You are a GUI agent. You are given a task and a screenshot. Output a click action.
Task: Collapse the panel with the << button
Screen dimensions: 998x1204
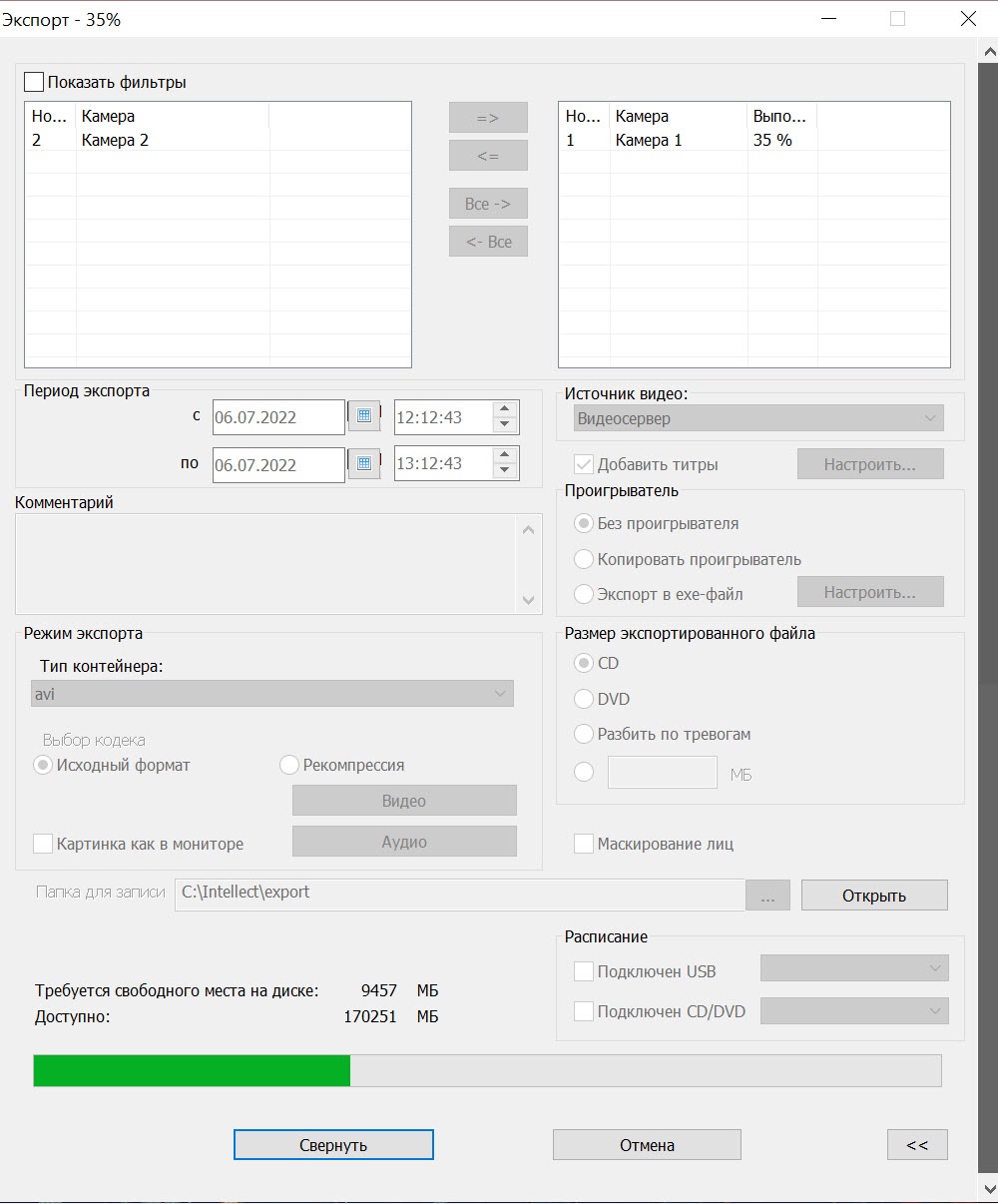(916, 1145)
